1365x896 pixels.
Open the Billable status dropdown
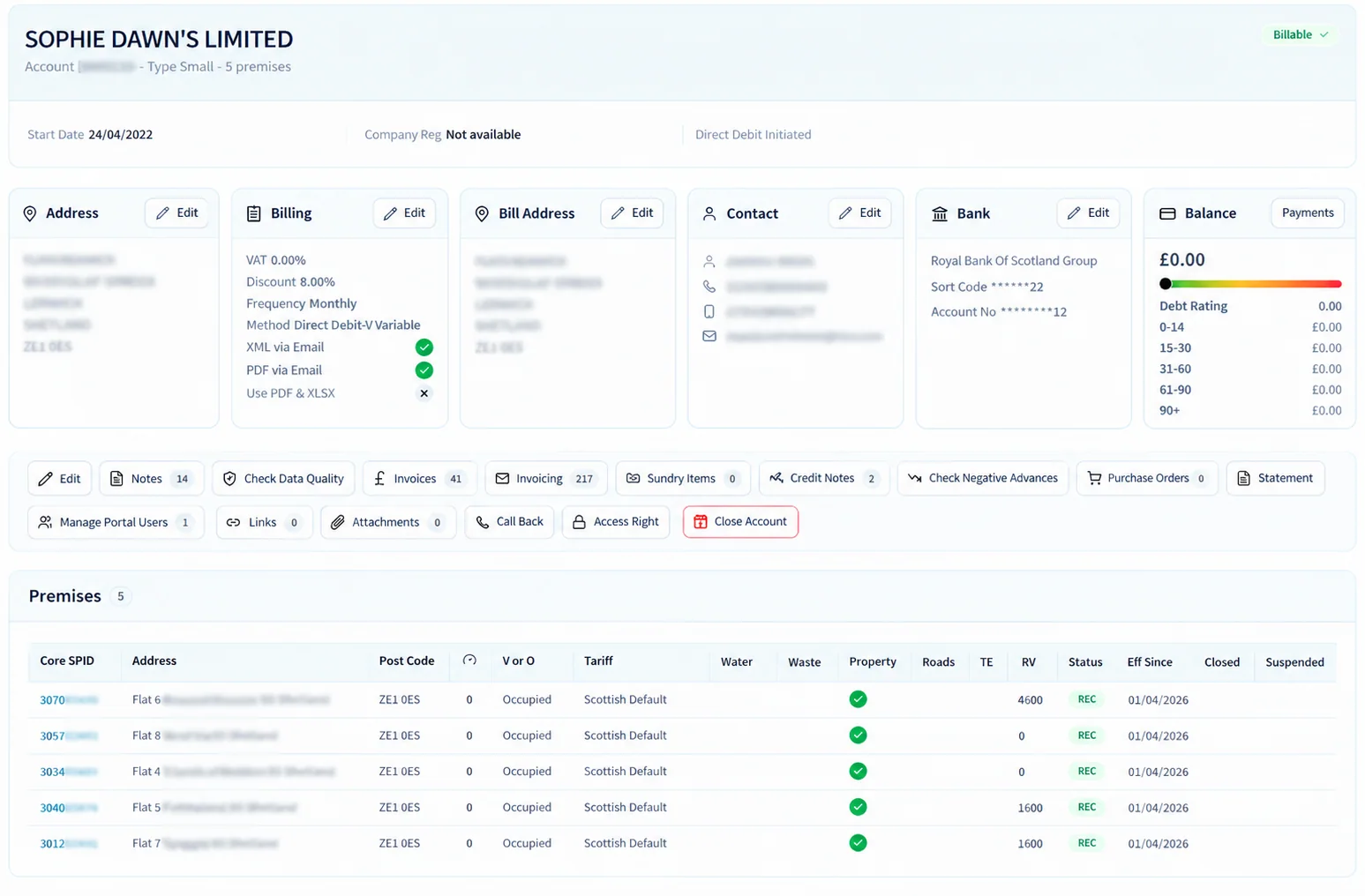(1301, 34)
